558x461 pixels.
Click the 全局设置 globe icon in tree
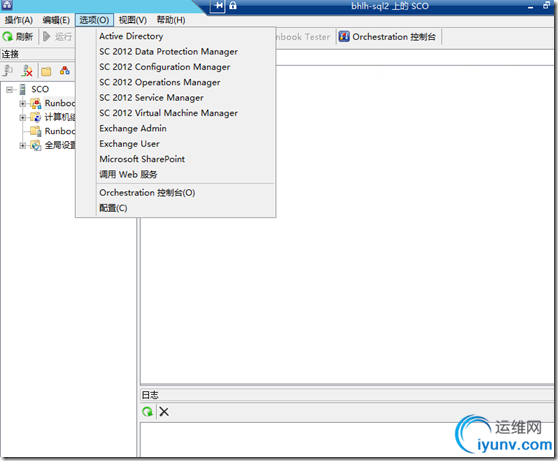(x=36, y=145)
